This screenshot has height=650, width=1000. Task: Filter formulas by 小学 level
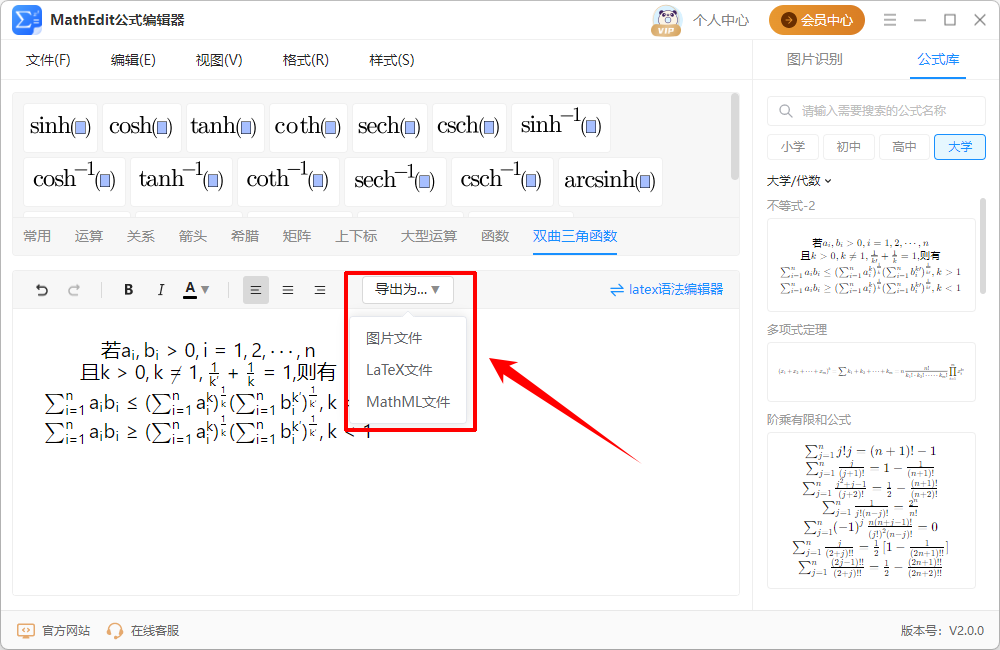793,147
